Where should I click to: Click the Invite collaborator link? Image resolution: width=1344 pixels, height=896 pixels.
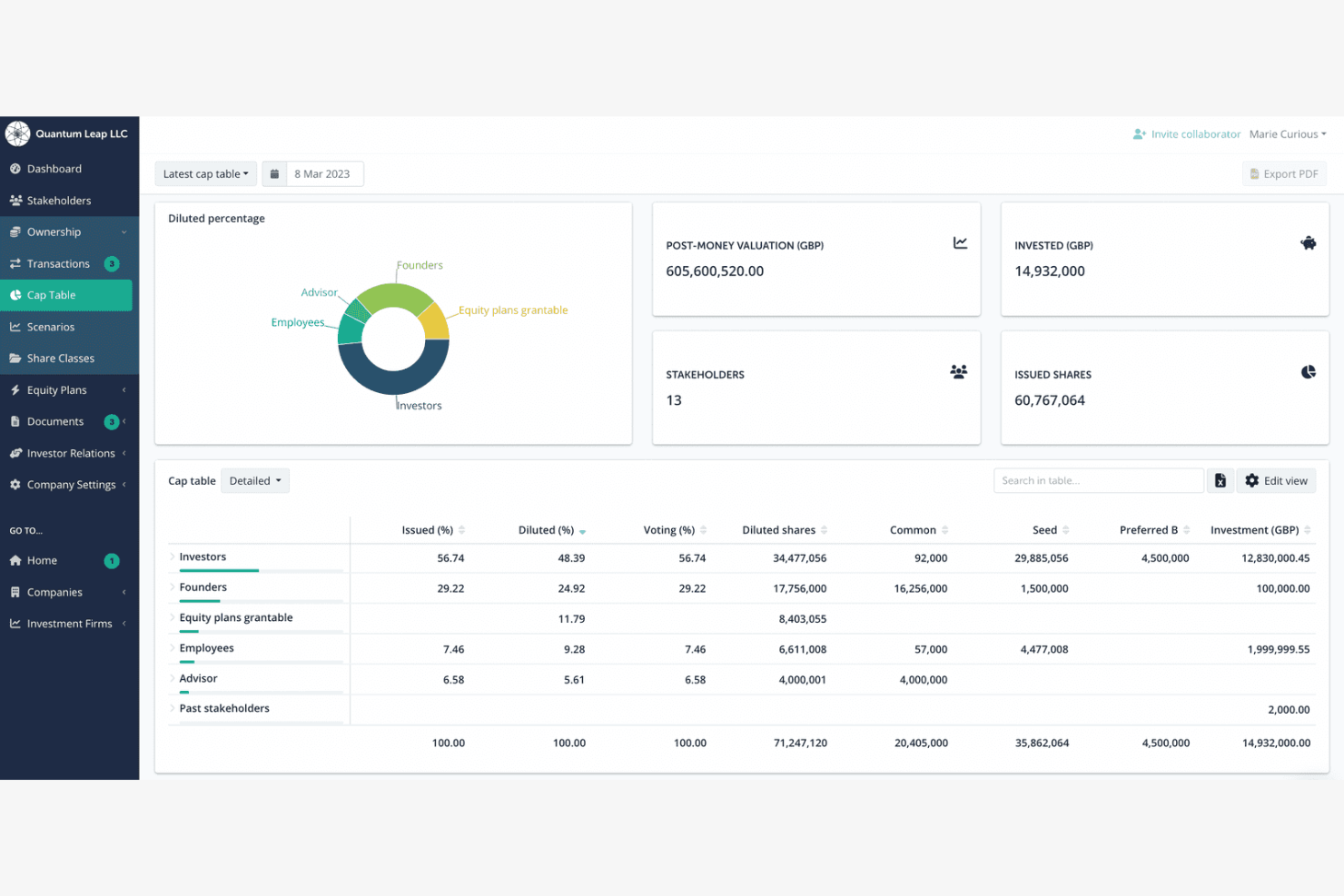click(x=1195, y=133)
